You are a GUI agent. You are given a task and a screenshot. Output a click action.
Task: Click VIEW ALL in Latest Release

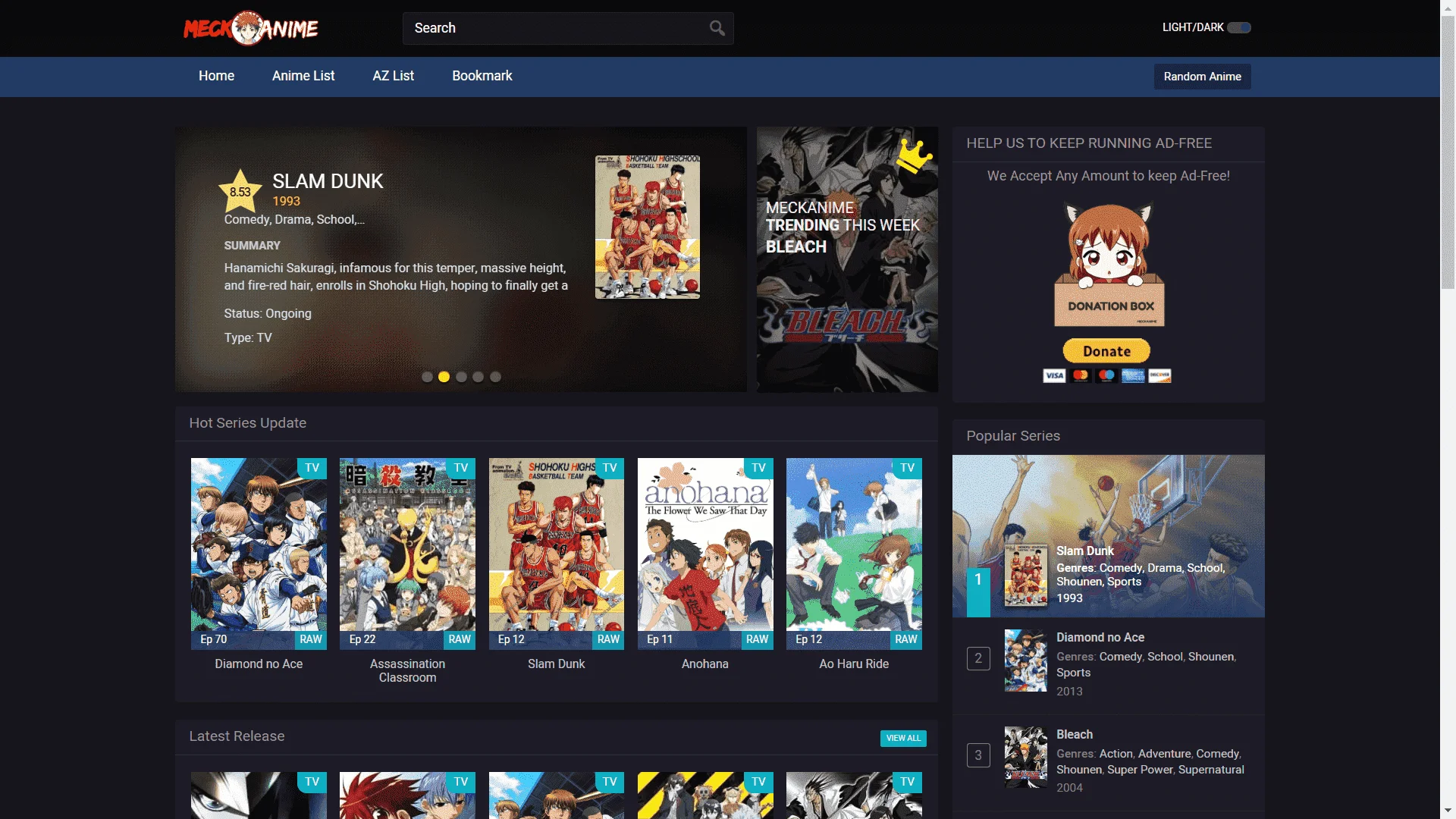pos(903,738)
